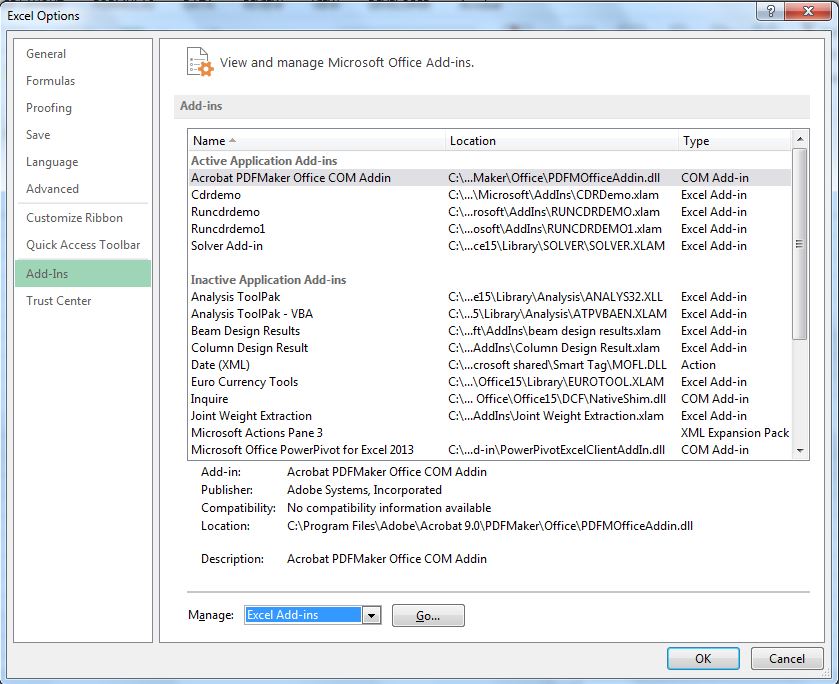Click the ANALYS32.XLL location cell
This screenshot has height=684, width=839.
click(555, 297)
